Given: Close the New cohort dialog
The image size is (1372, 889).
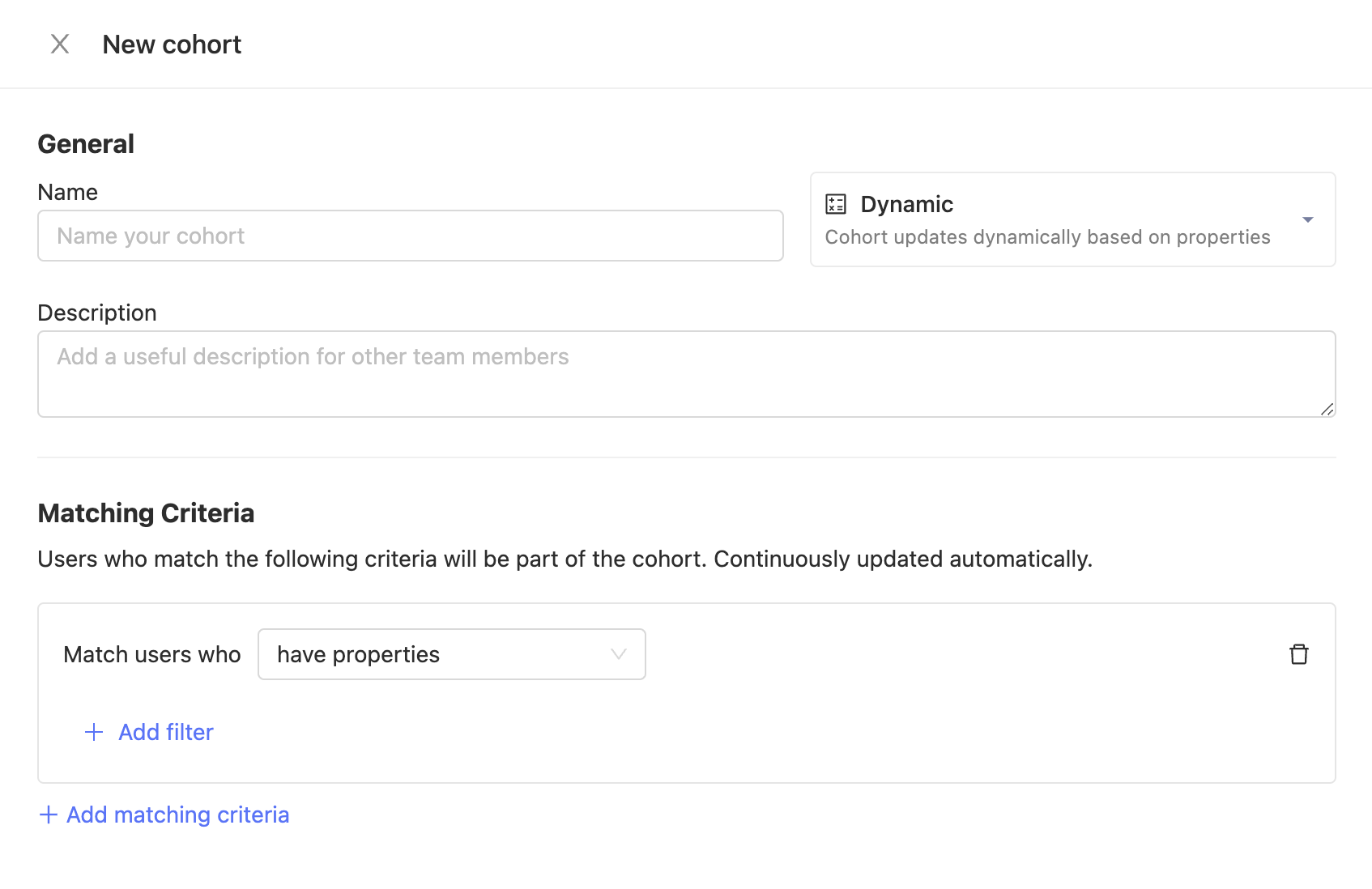Looking at the screenshot, I should click(x=60, y=45).
